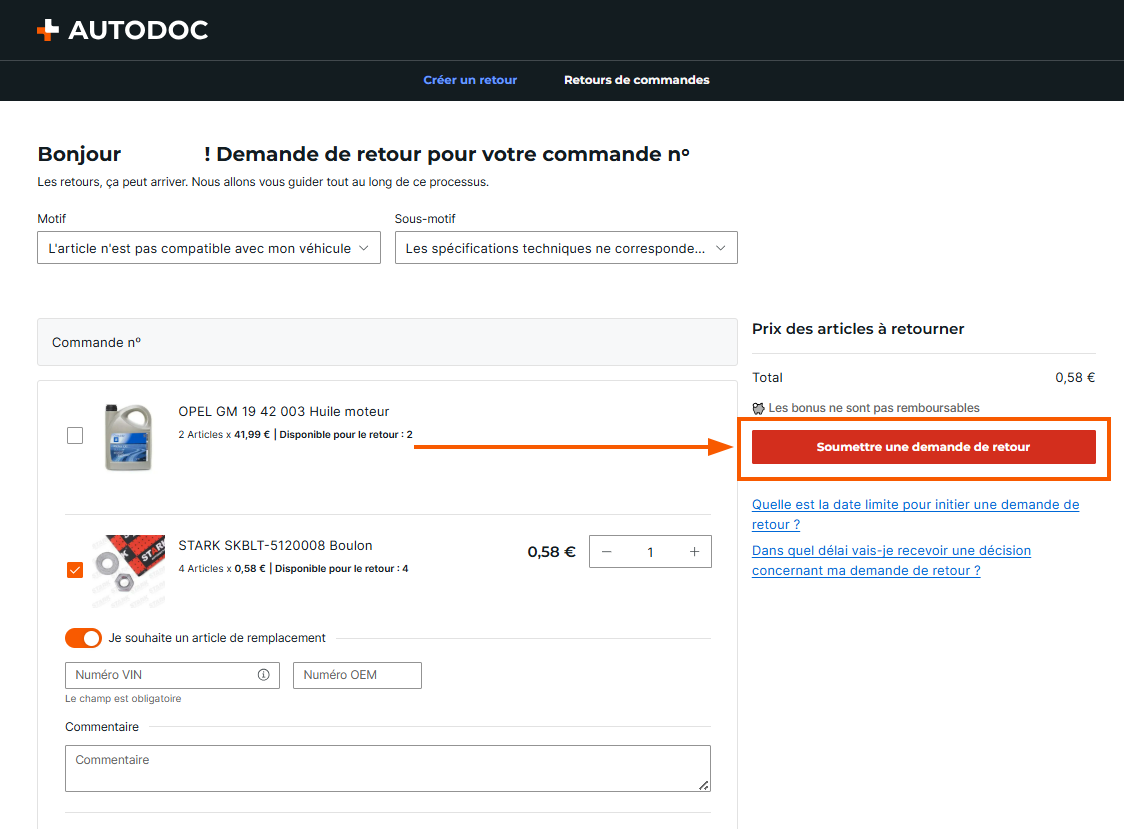1124x829 pixels.
Task: Select the OPEL GM 19 42 003 title
Action: (x=284, y=412)
